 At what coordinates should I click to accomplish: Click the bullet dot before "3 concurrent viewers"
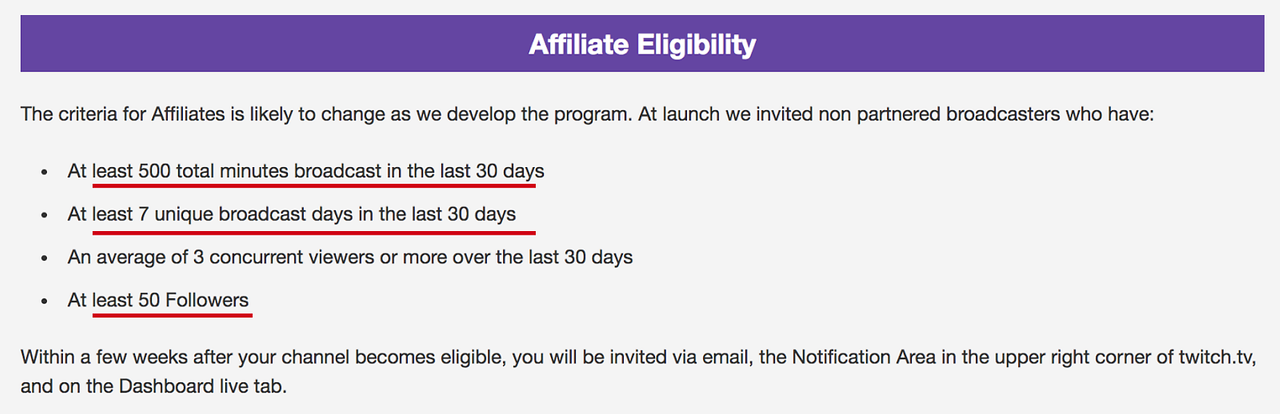43,258
